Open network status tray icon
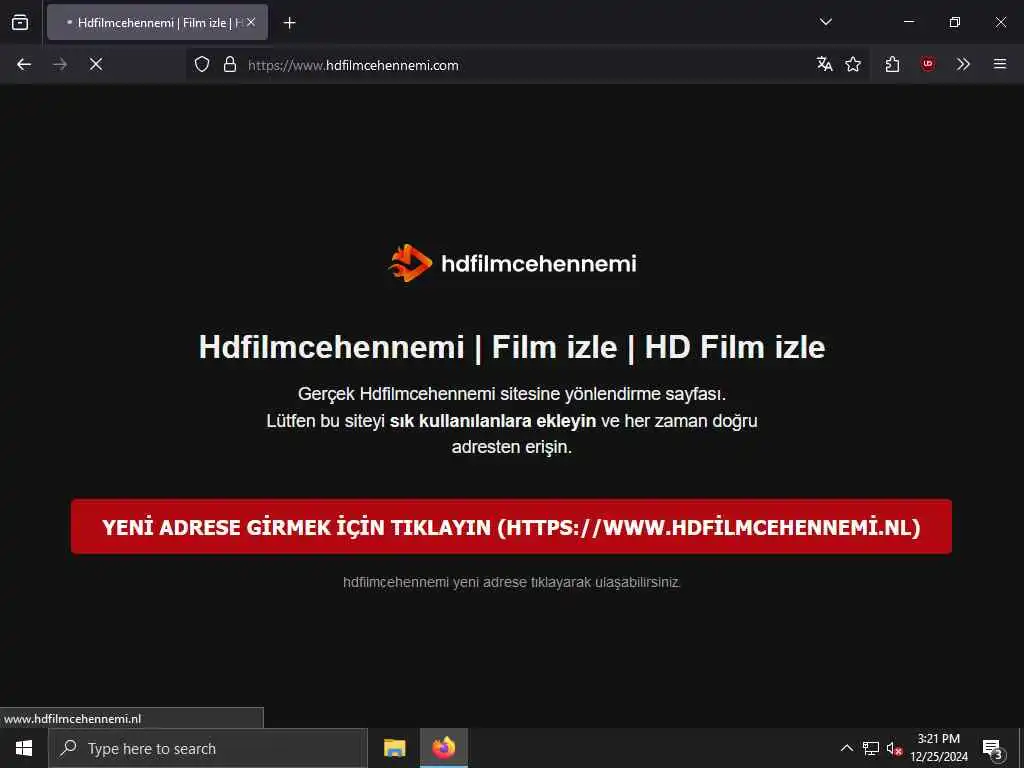This screenshot has width=1024, height=768. click(x=871, y=748)
